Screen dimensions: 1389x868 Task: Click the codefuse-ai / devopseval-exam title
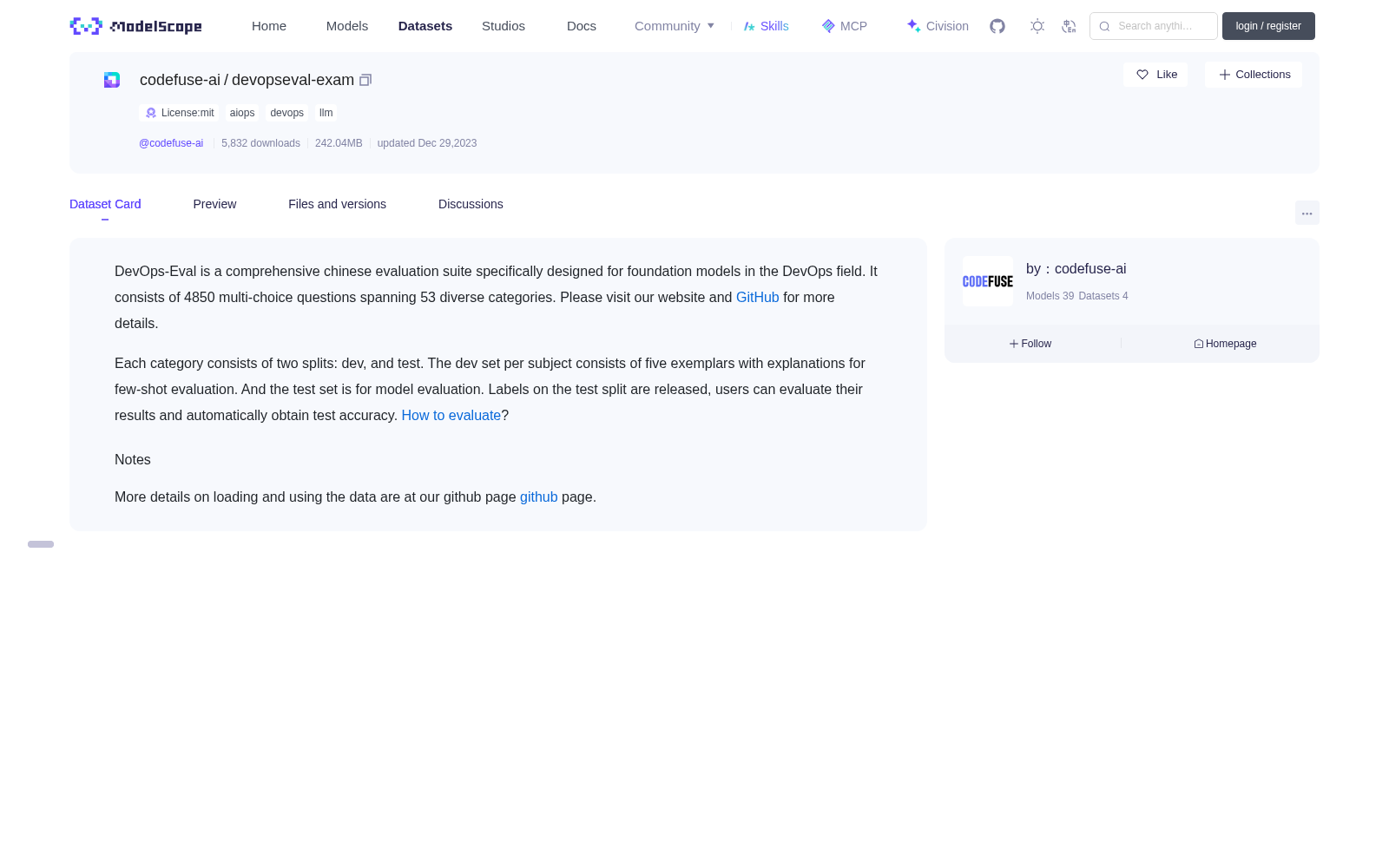tap(247, 80)
